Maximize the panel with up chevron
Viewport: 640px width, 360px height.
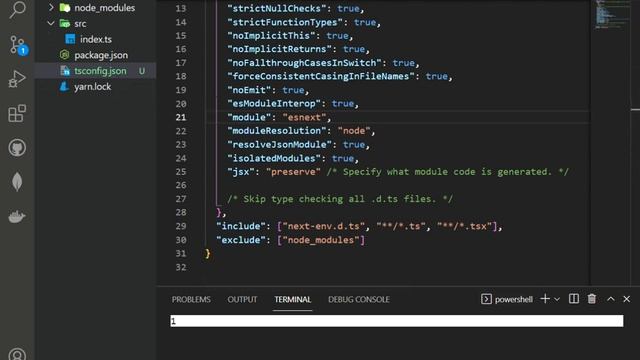611,299
